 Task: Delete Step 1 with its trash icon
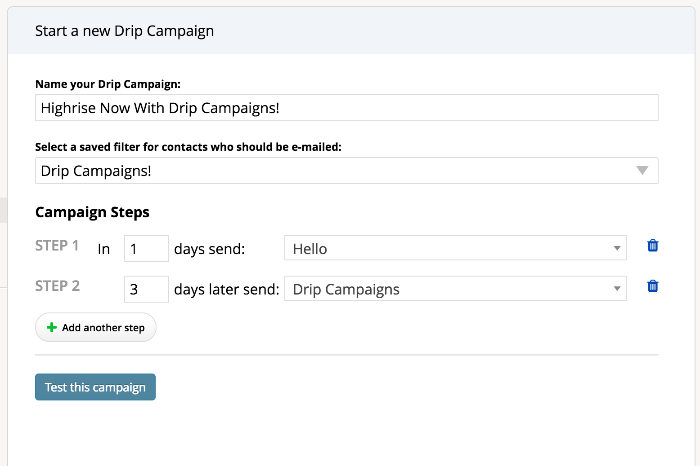tap(653, 245)
